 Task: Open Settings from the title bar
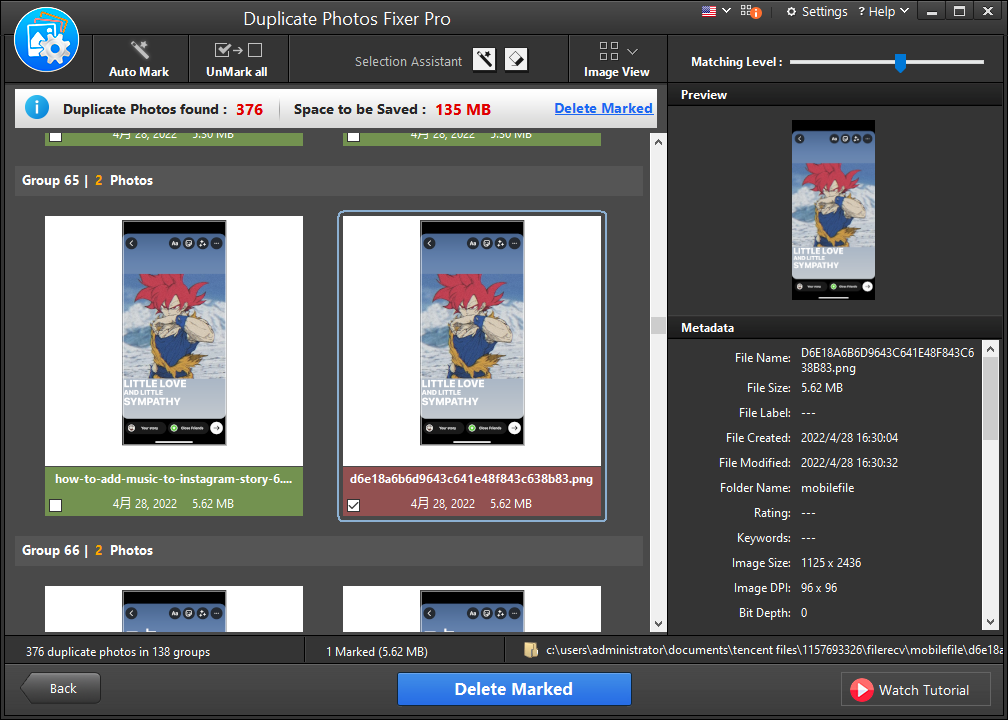pos(817,12)
